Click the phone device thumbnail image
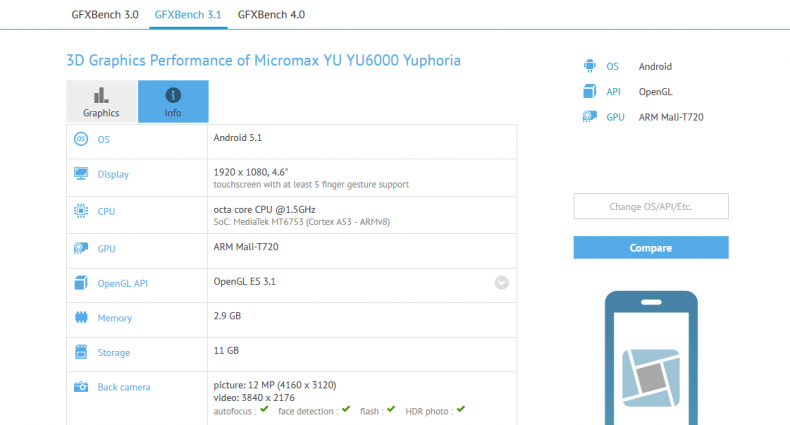This screenshot has height=425, width=790. coord(651,357)
